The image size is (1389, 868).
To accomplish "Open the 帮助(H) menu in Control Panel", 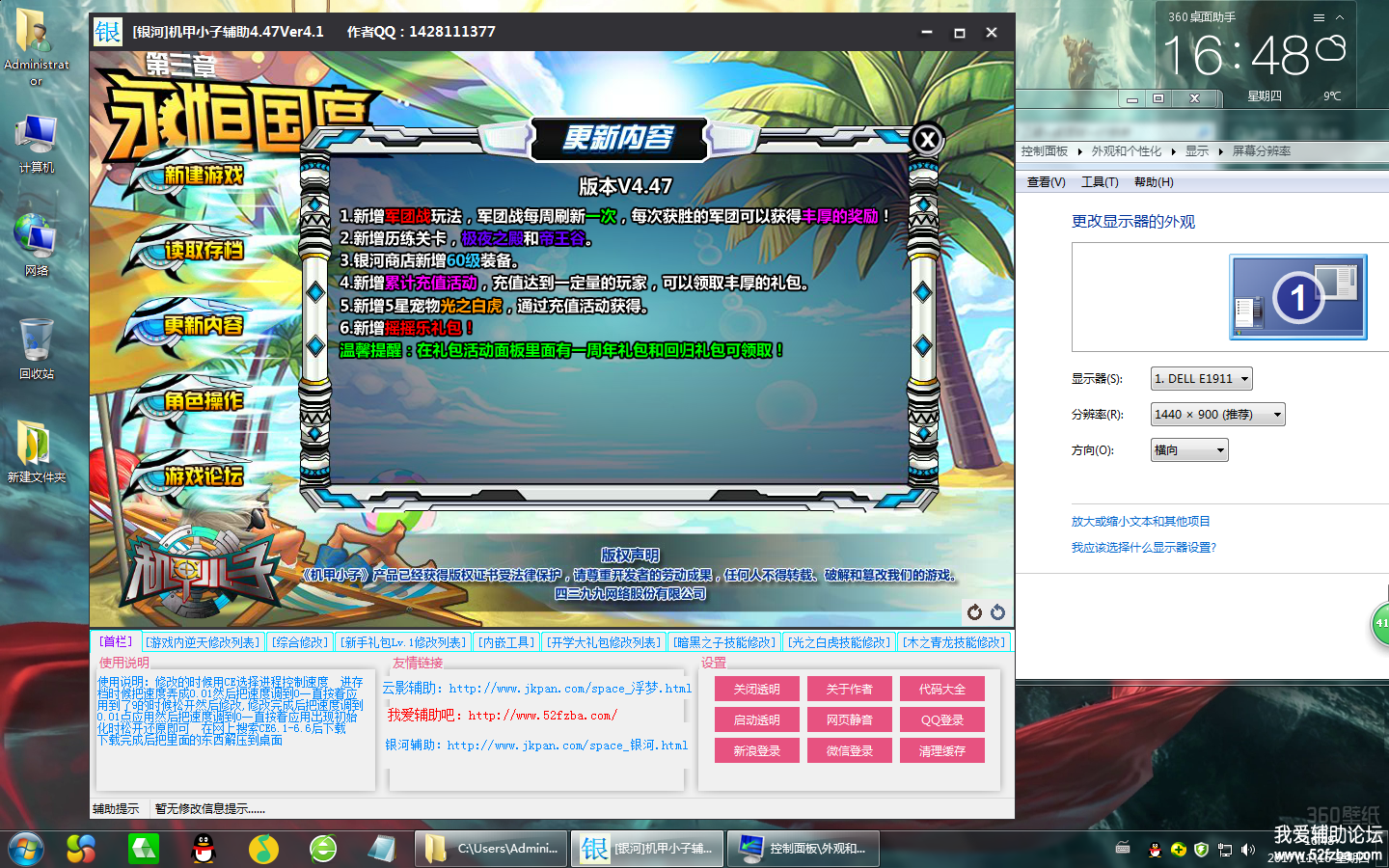I will pos(1154,182).
